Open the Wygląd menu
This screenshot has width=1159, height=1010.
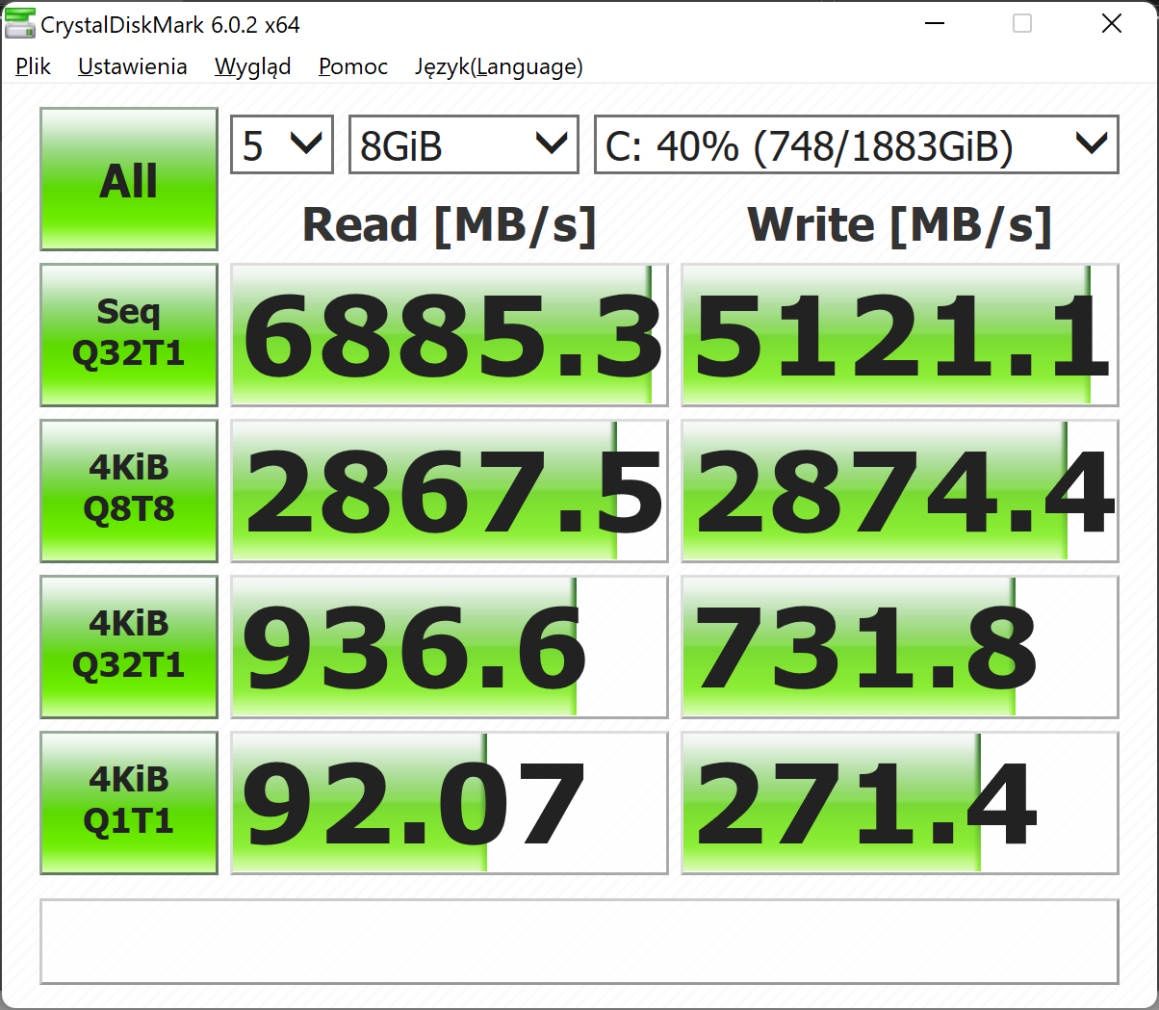[253, 67]
